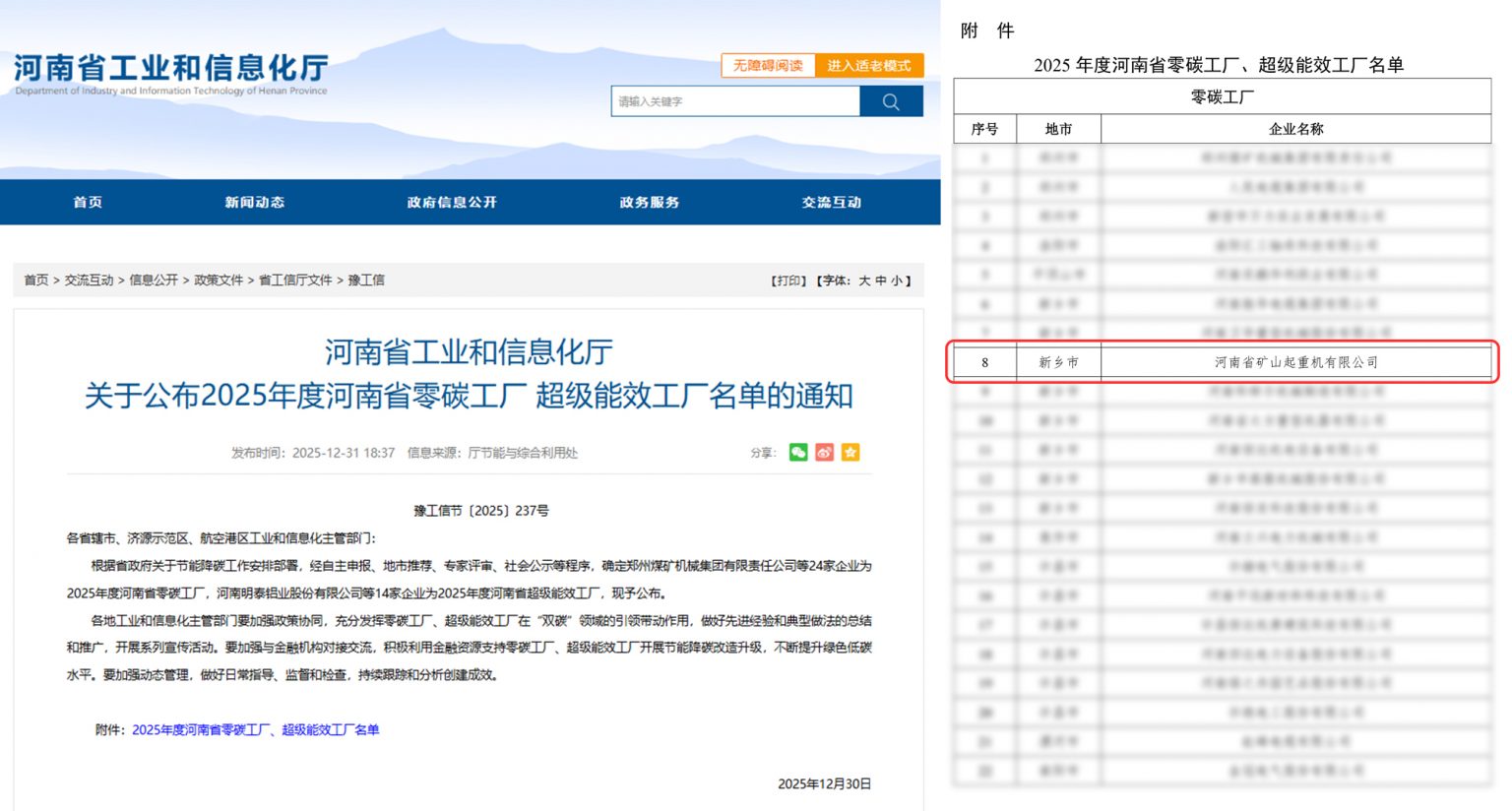Share the article via WeChat icon
This screenshot has height=811, width=1512.
pyautogui.click(x=798, y=453)
